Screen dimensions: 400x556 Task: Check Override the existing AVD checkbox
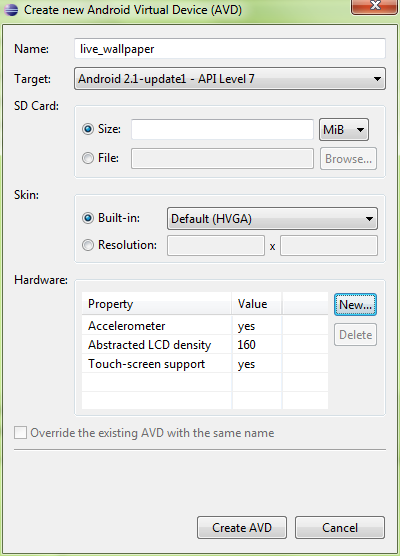coord(20,433)
